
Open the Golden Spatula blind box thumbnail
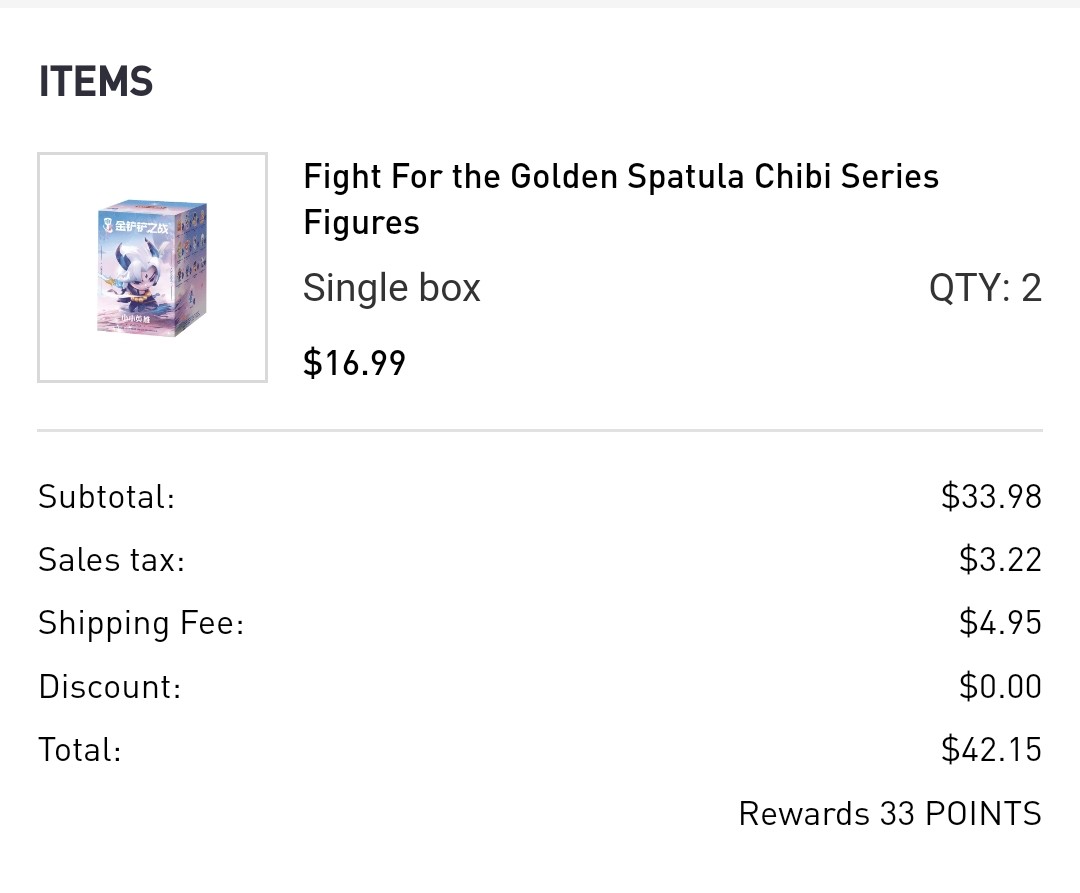[152, 267]
